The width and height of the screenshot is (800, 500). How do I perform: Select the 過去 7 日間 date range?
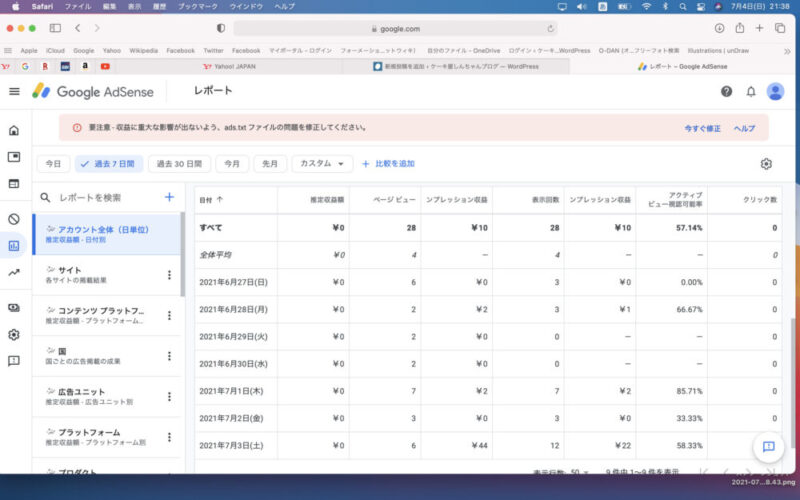coord(109,164)
